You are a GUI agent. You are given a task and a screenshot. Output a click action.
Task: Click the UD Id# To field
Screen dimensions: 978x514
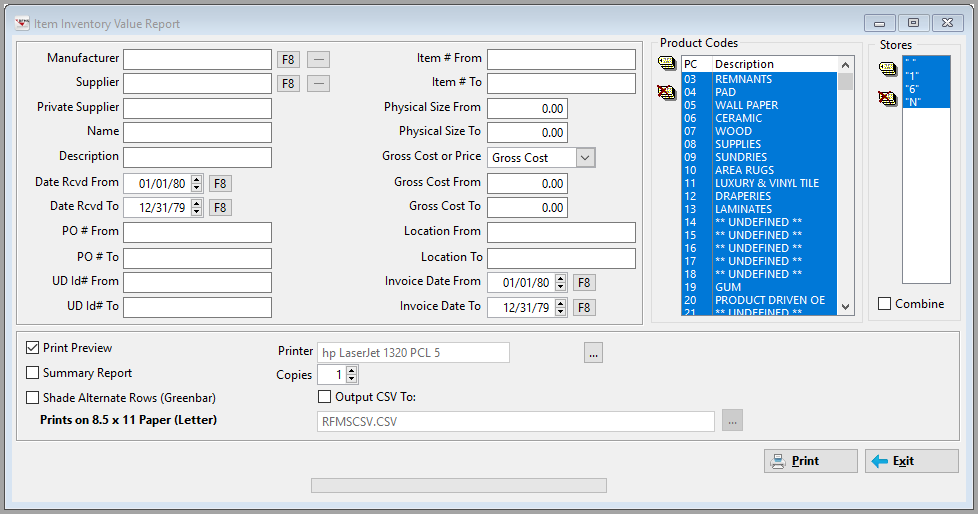(197, 308)
